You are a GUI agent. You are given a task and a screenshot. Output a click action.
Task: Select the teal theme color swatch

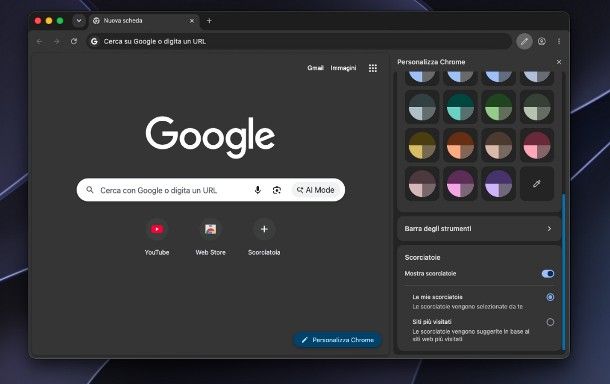pos(460,107)
